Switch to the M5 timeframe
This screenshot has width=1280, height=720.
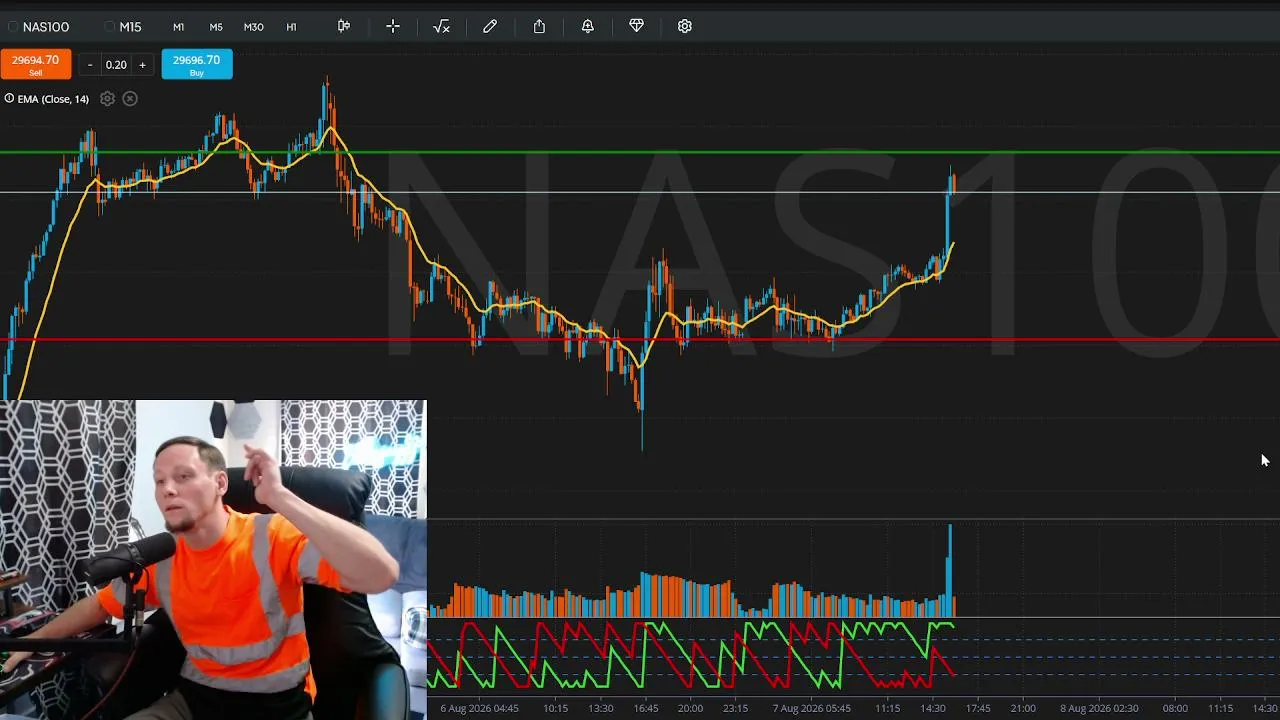[216, 27]
